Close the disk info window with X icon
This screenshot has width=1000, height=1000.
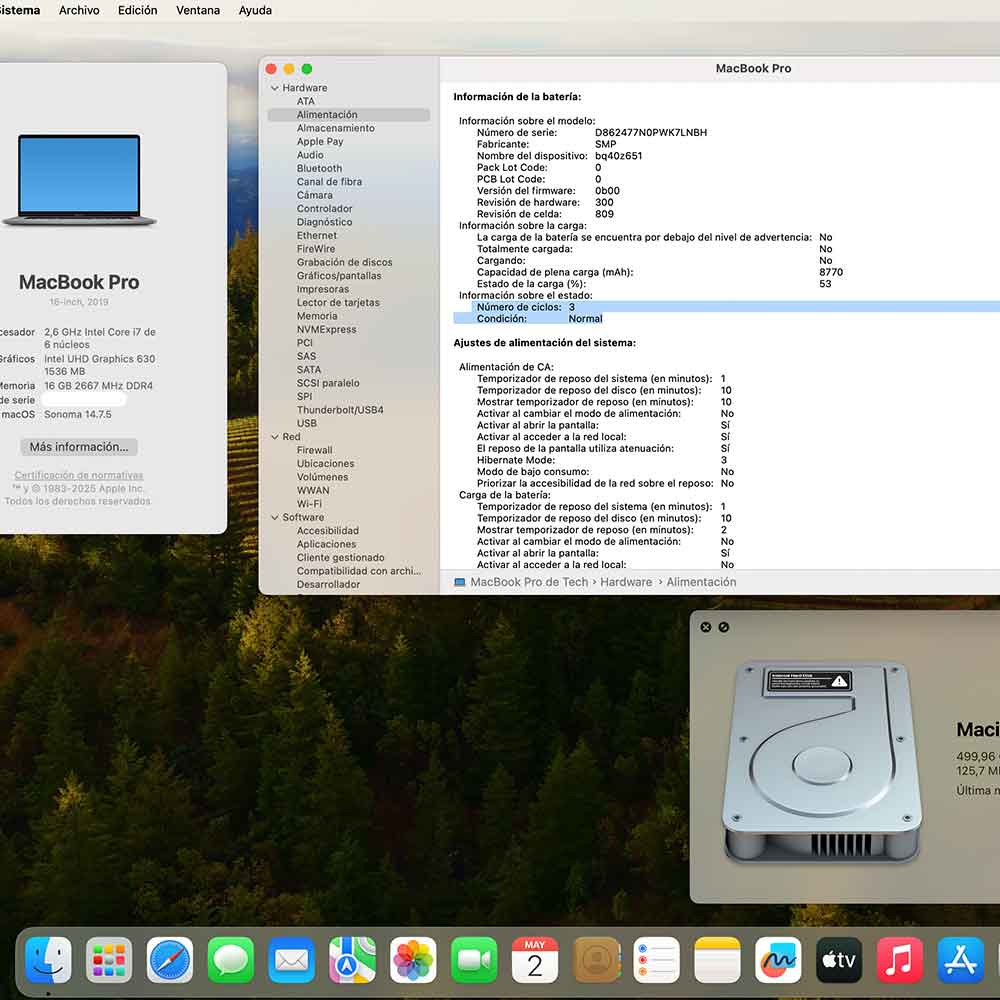[705, 628]
